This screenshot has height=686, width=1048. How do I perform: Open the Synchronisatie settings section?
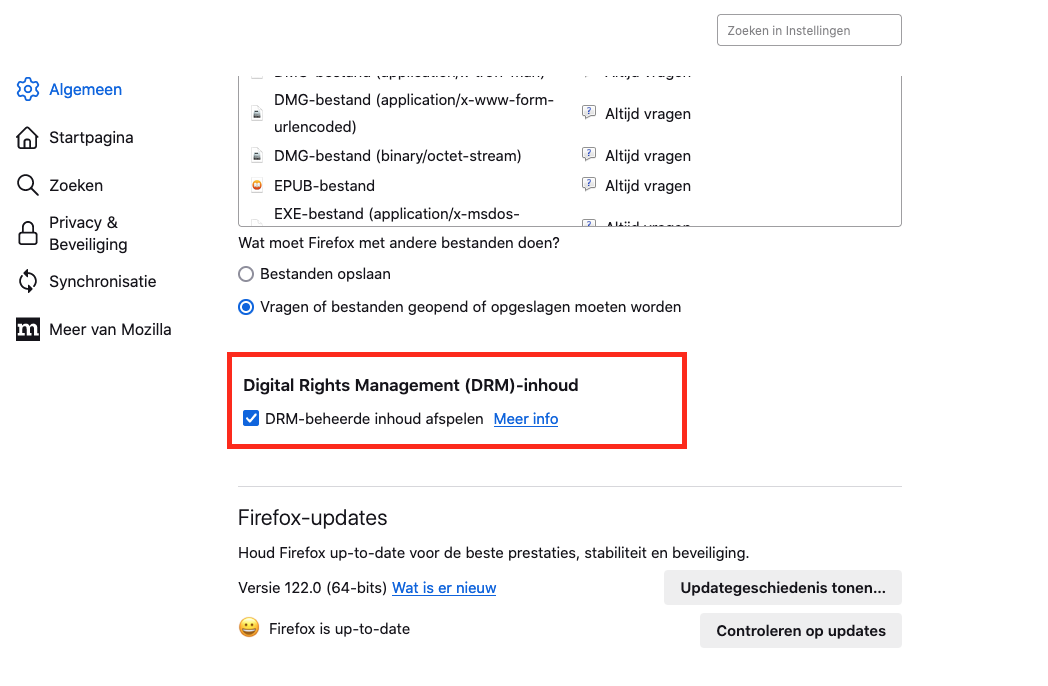(102, 282)
